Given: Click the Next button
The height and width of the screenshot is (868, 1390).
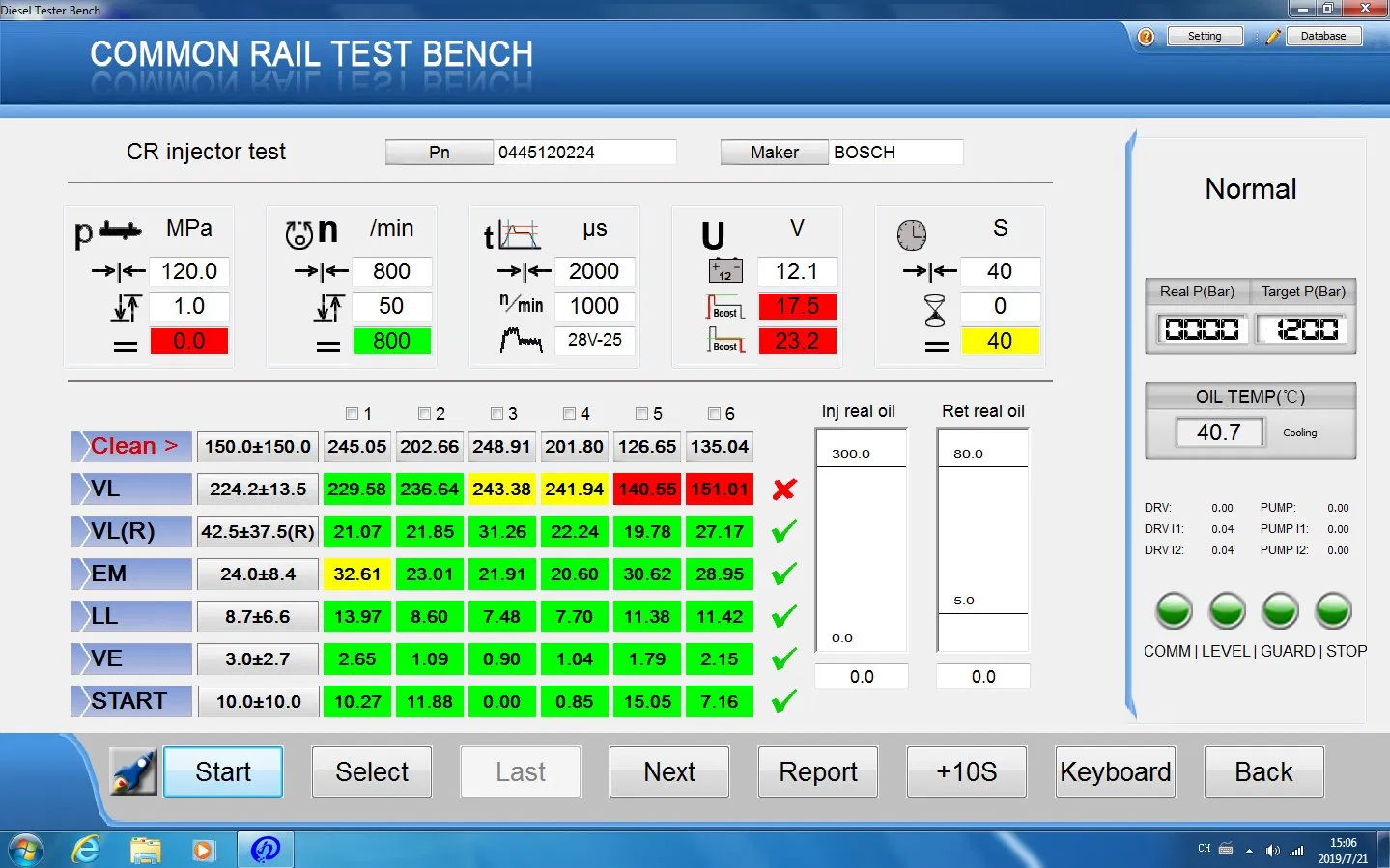Looking at the screenshot, I should click(669, 771).
